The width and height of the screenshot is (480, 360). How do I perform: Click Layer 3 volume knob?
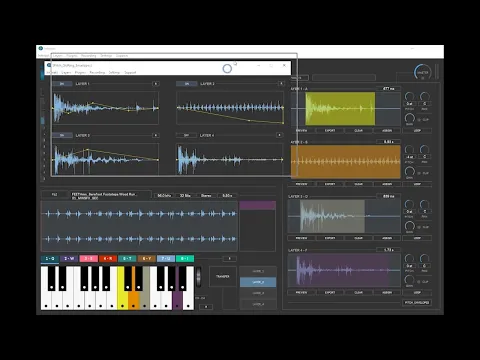click(409, 226)
